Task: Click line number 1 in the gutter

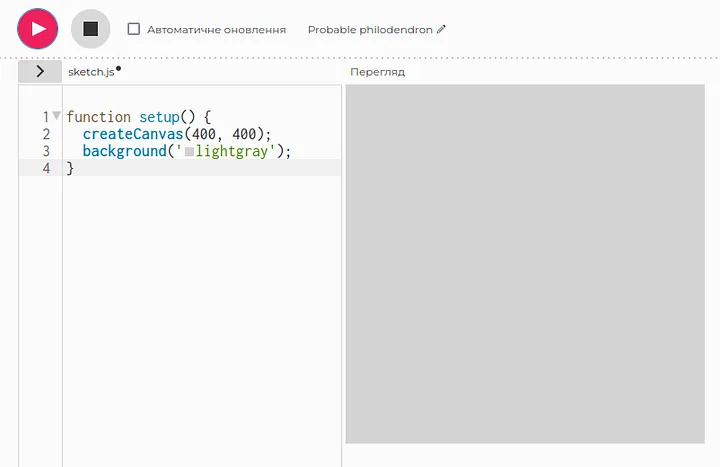Action: click(x=45, y=117)
